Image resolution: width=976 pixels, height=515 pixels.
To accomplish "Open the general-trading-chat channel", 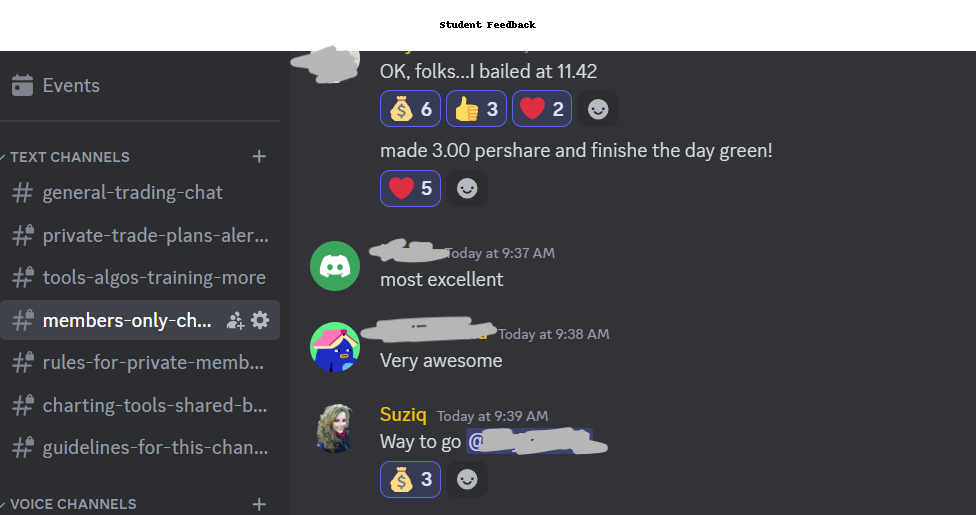I will coord(140,192).
